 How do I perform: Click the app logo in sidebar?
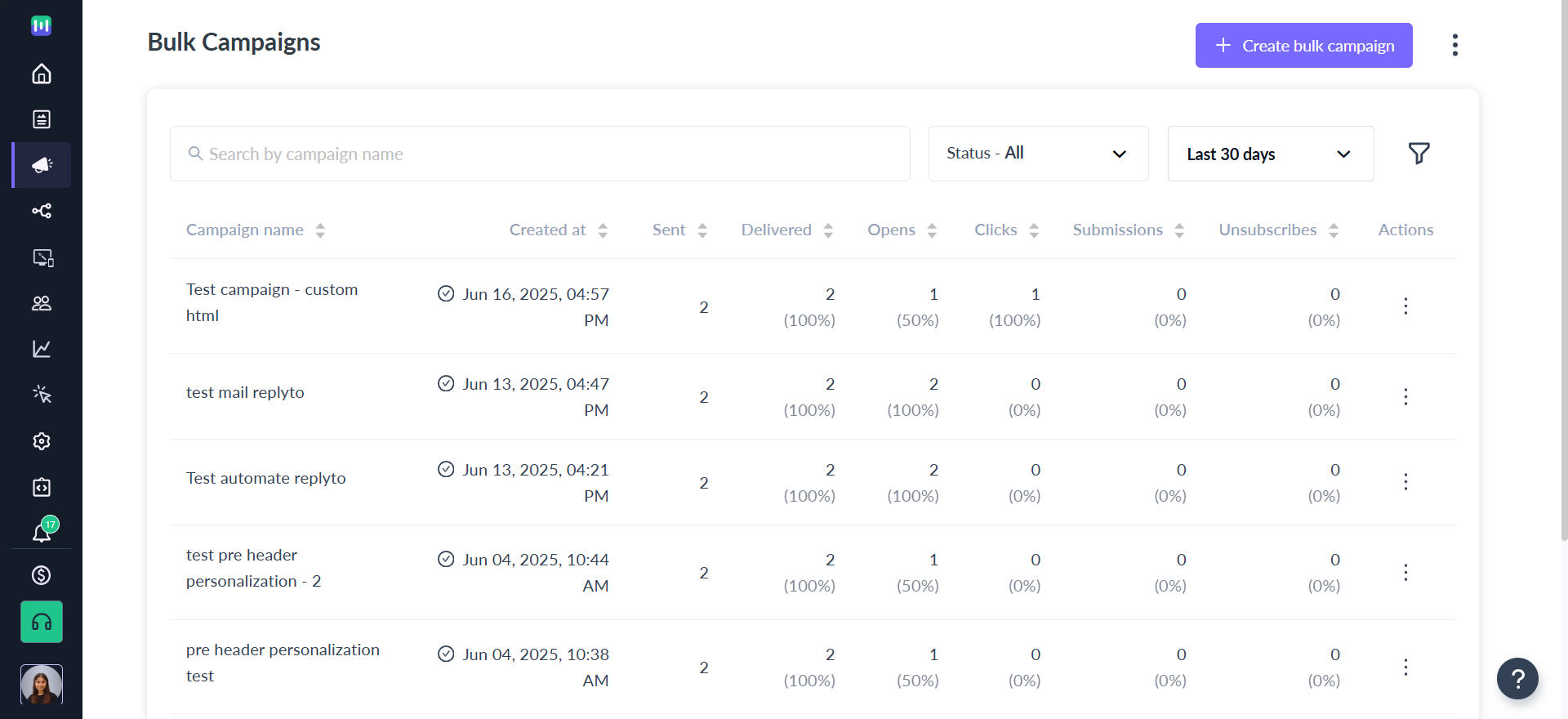pos(42,26)
